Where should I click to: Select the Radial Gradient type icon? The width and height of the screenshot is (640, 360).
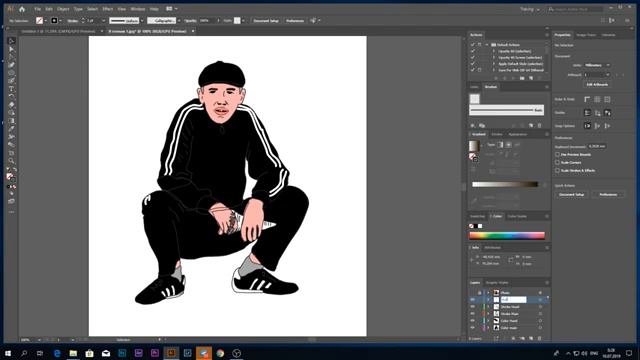(509, 144)
